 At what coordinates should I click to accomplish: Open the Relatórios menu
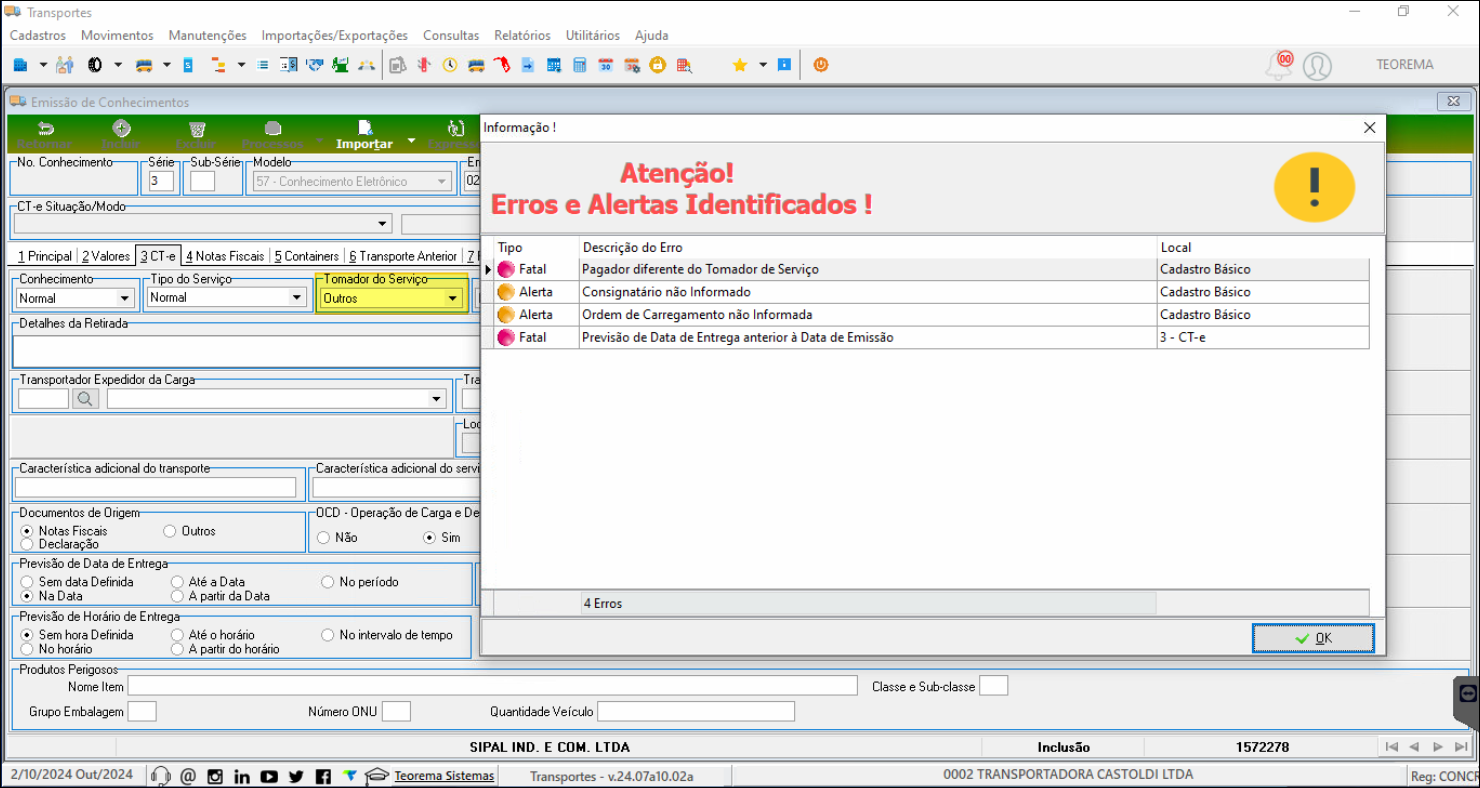pyautogui.click(x=522, y=35)
